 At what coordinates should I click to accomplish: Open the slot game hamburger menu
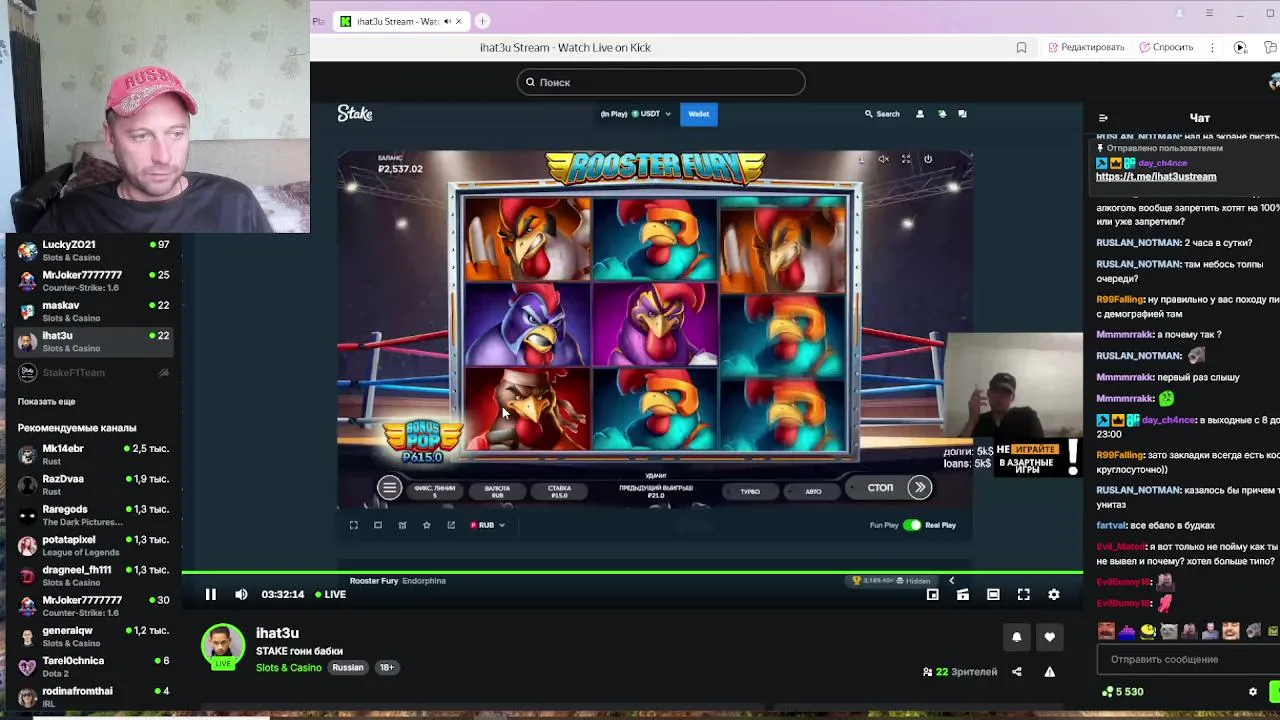click(x=389, y=488)
